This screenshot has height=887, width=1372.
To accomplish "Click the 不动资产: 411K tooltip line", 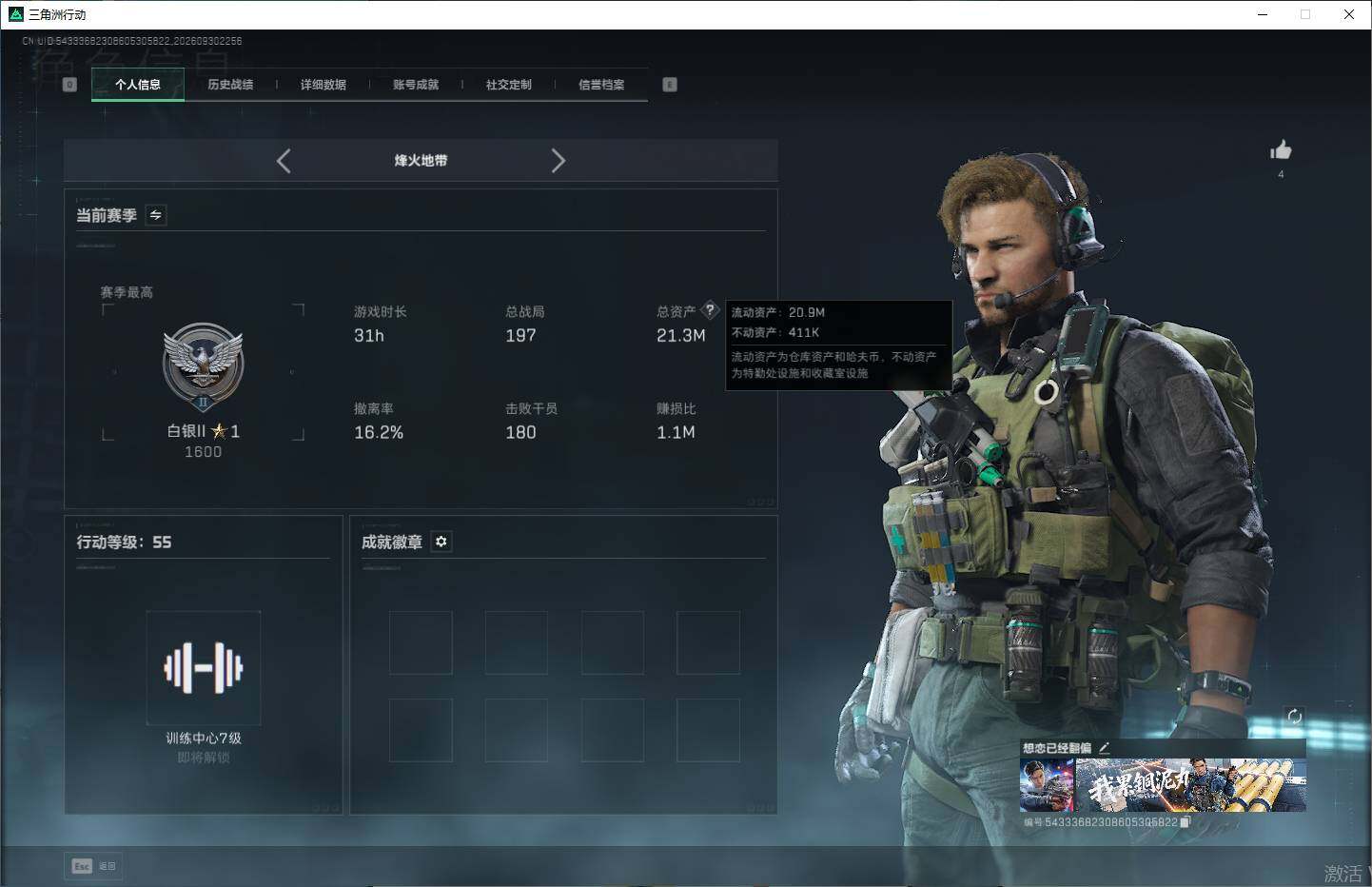I will (775, 332).
